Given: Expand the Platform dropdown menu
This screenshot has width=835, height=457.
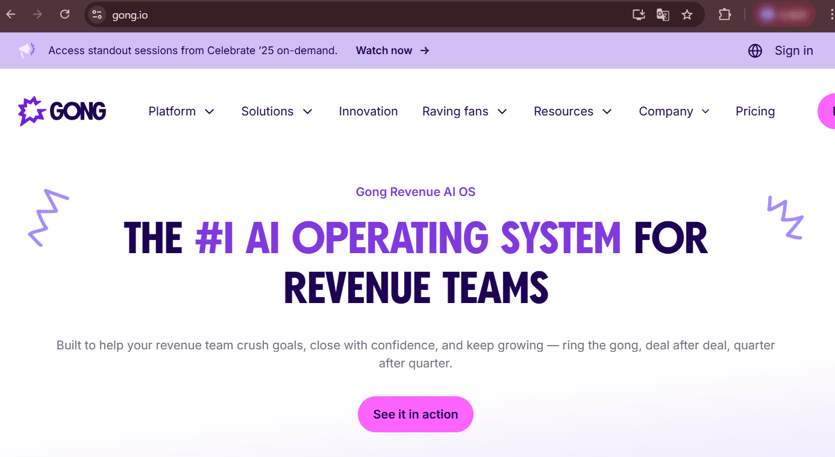Looking at the screenshot, I should pos(181,111).
